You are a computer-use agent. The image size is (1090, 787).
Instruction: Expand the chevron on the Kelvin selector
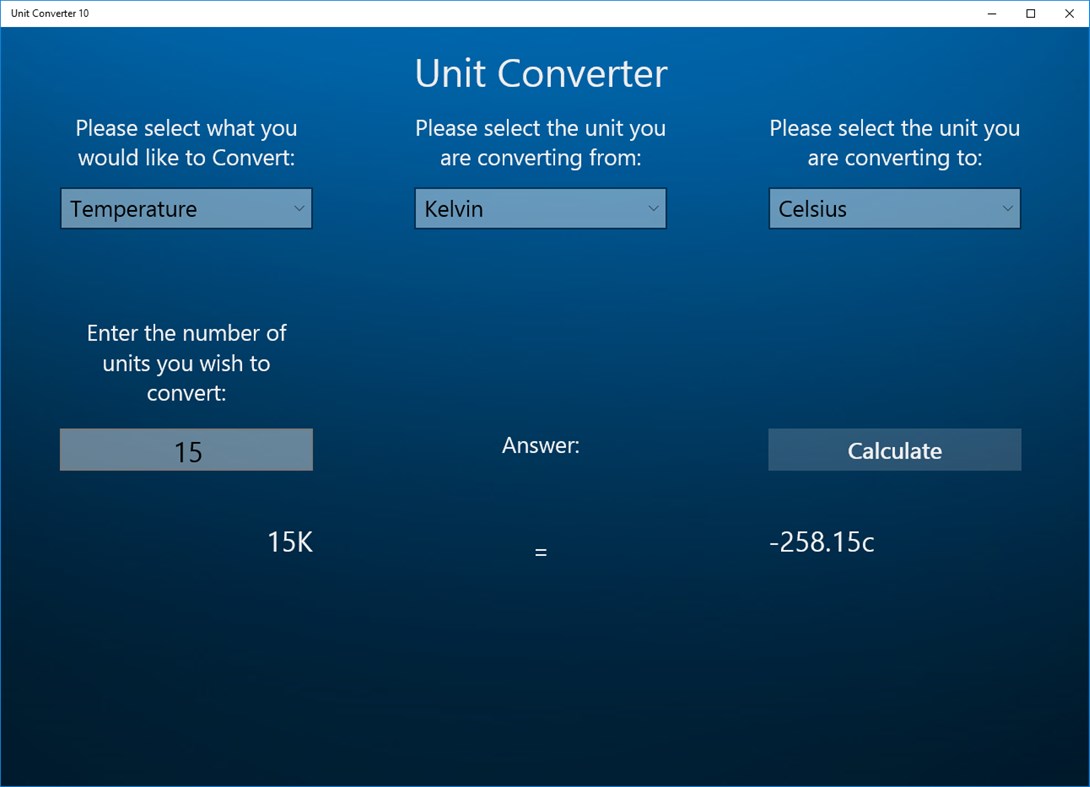click(x=653, y=208)
